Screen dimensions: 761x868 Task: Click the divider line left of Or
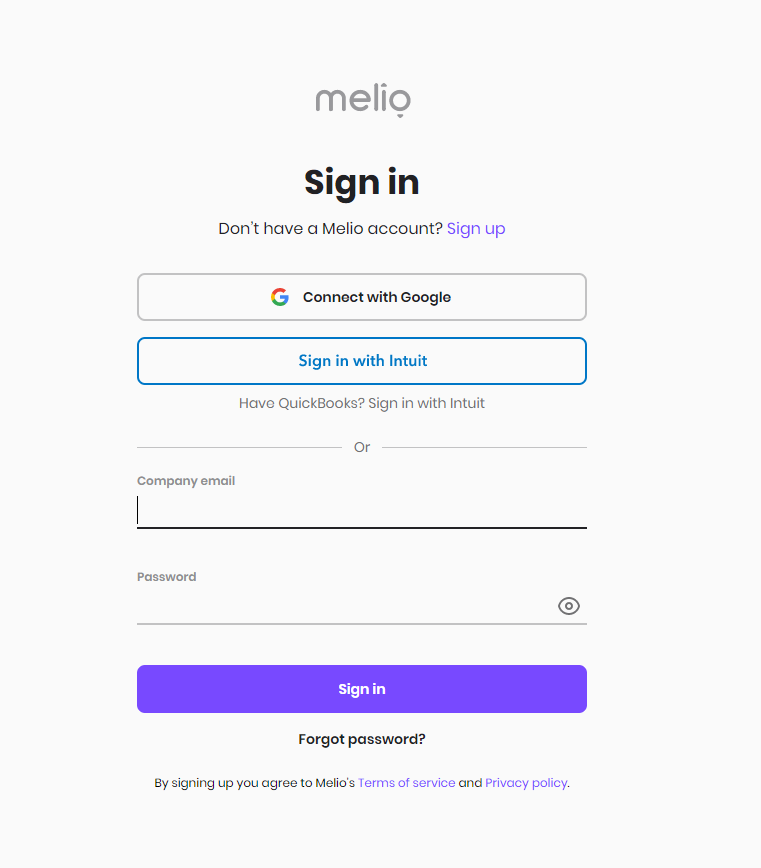pyautogui.click(x=240, y=447)
